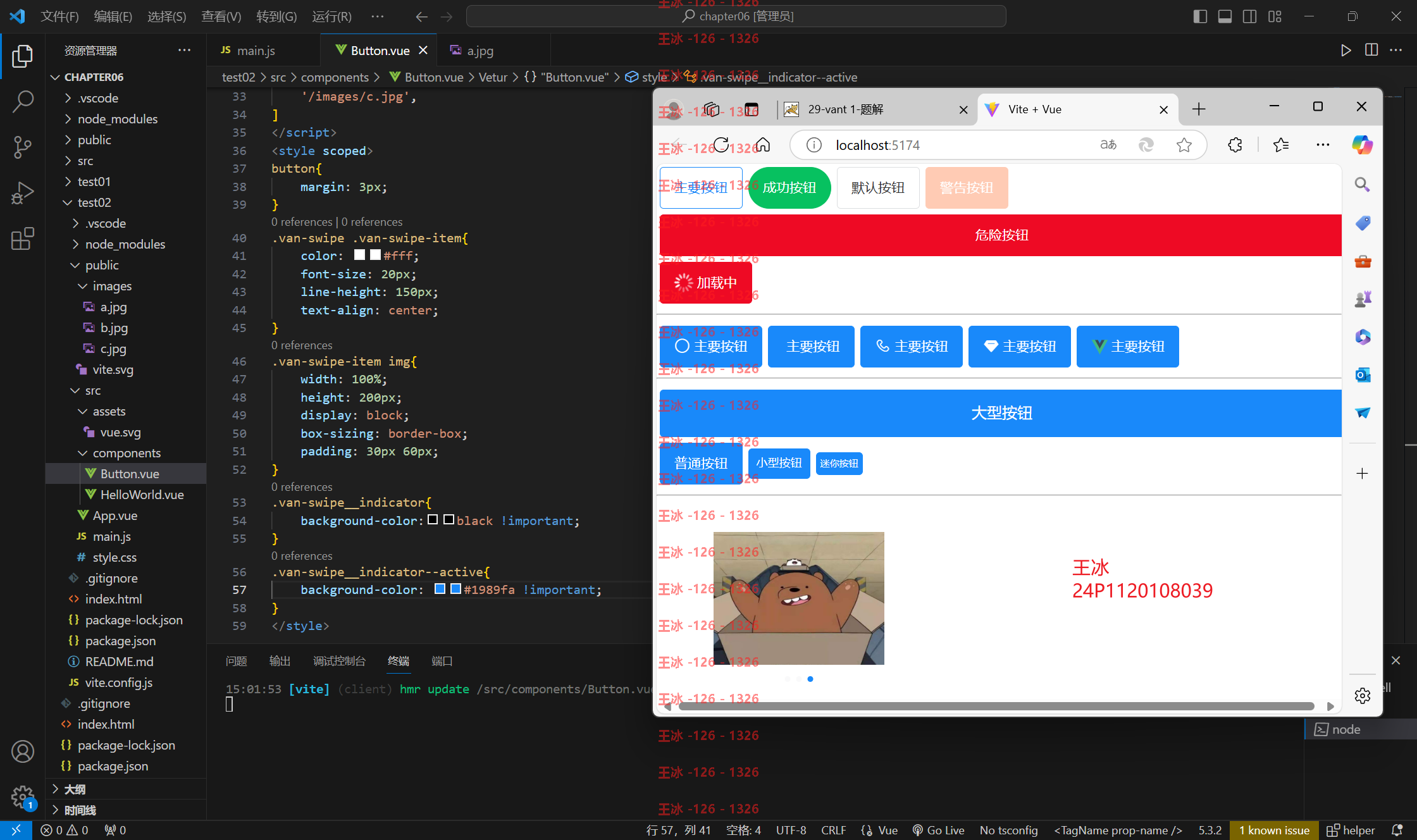Collapse the components folder
The width and height of the screenshot is (1417, 840).
(127, 453)
